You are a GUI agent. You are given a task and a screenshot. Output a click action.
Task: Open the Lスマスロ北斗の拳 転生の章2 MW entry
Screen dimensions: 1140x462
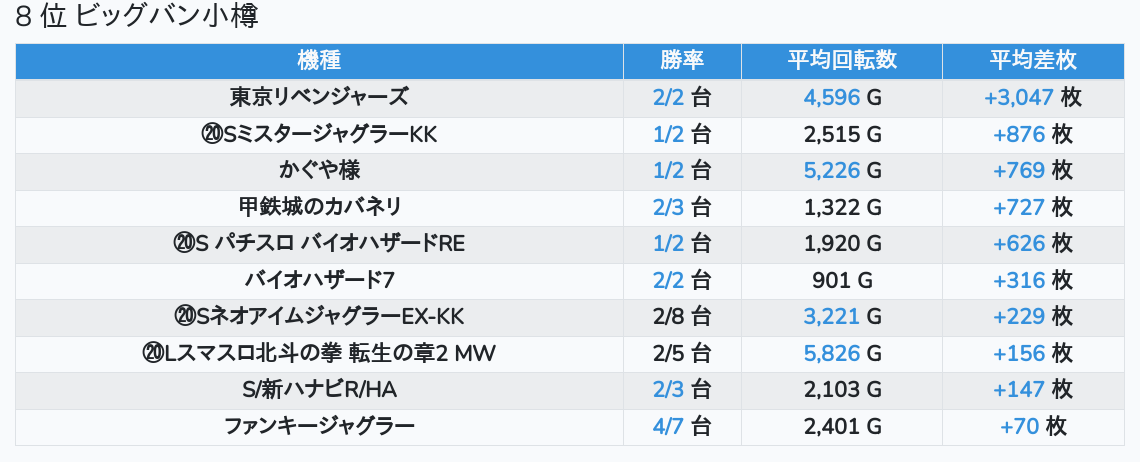(319, 353)
